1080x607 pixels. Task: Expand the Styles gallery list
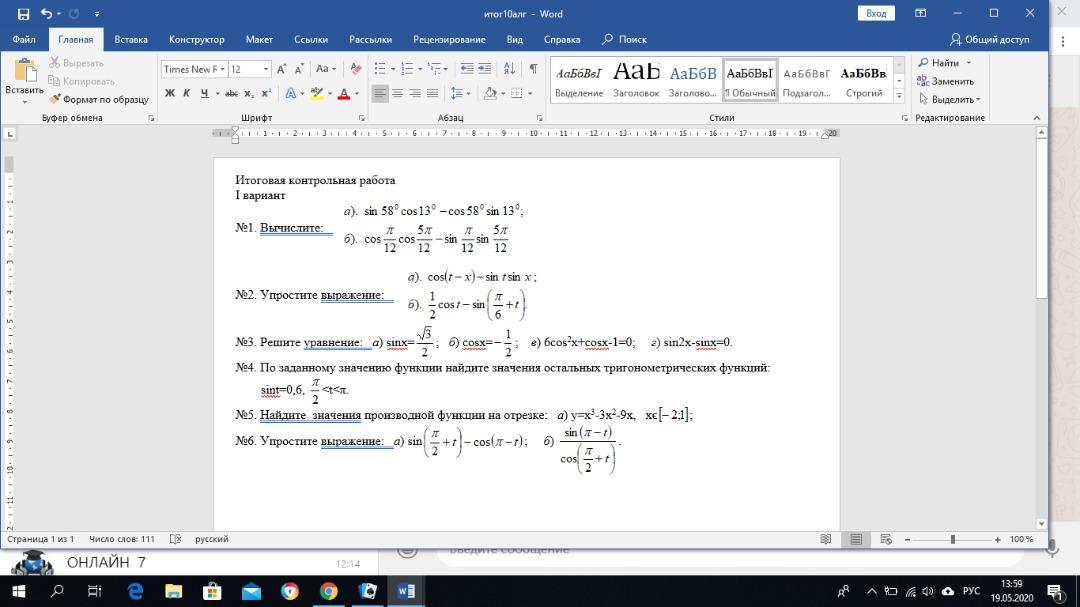click(899, 96)
